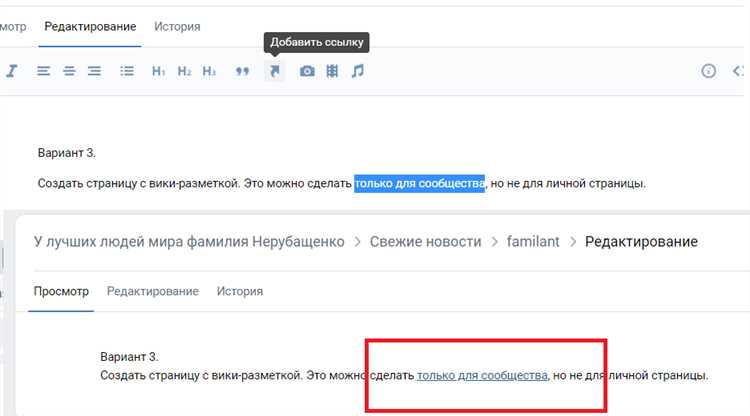Select the Просмотр tab in lower panel

(61, 291)
